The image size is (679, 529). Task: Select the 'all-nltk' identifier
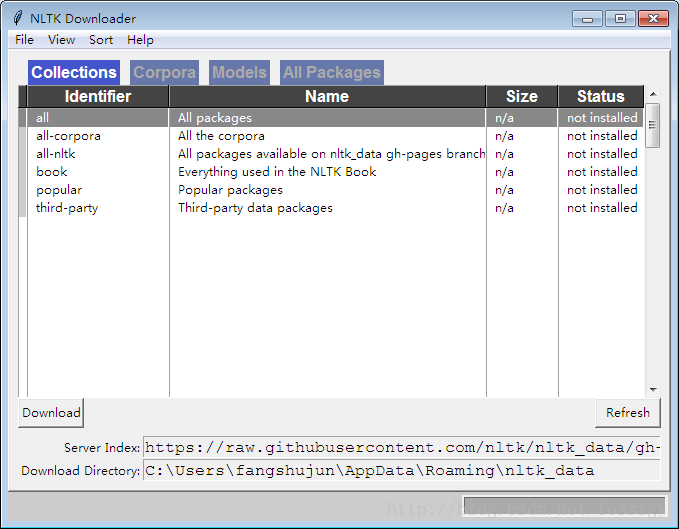click(x=56, y=154)
